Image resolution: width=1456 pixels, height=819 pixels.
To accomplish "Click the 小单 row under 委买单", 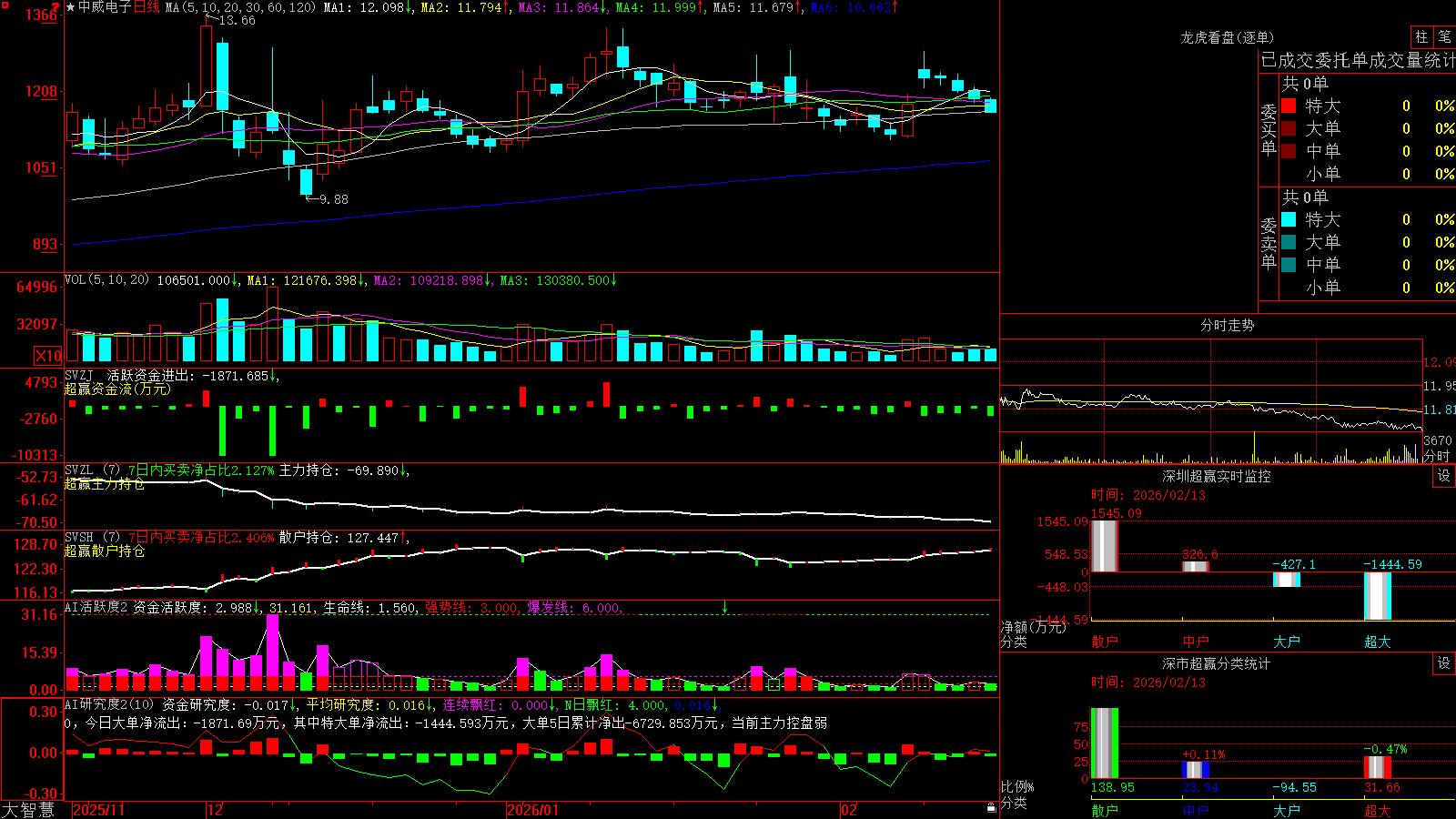I will [1368, 174].
